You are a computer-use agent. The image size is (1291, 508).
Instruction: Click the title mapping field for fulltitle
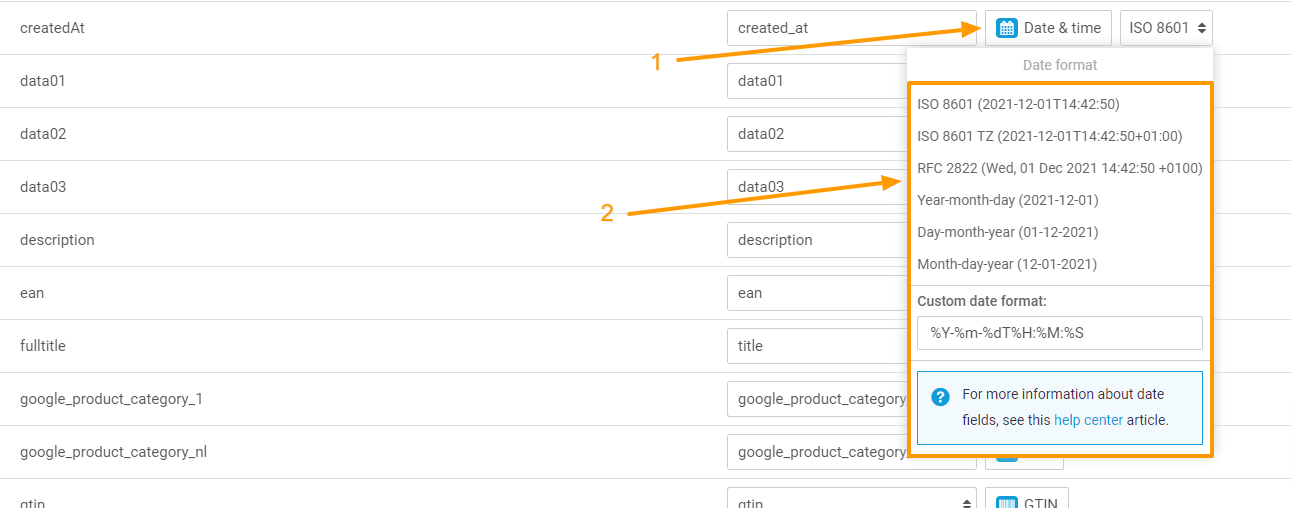pyautogui.click(x=816, y=346)
